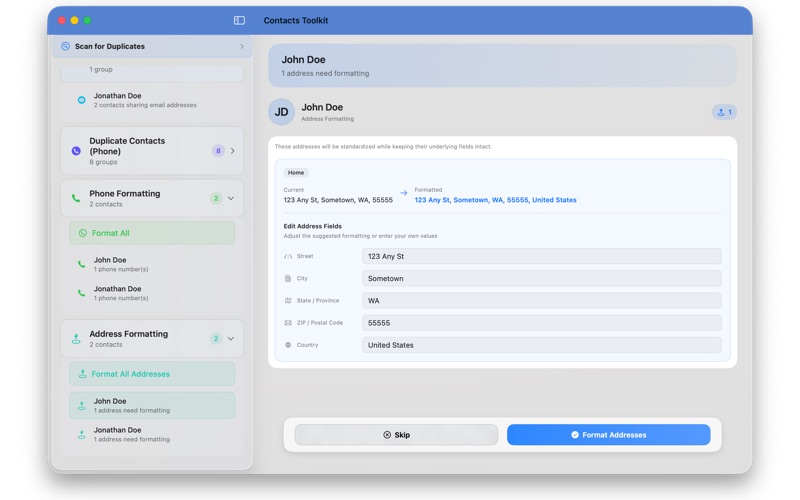Click the John Doe header banner
This screenshot has height=500, width=800.
click(x=503, y=65)
